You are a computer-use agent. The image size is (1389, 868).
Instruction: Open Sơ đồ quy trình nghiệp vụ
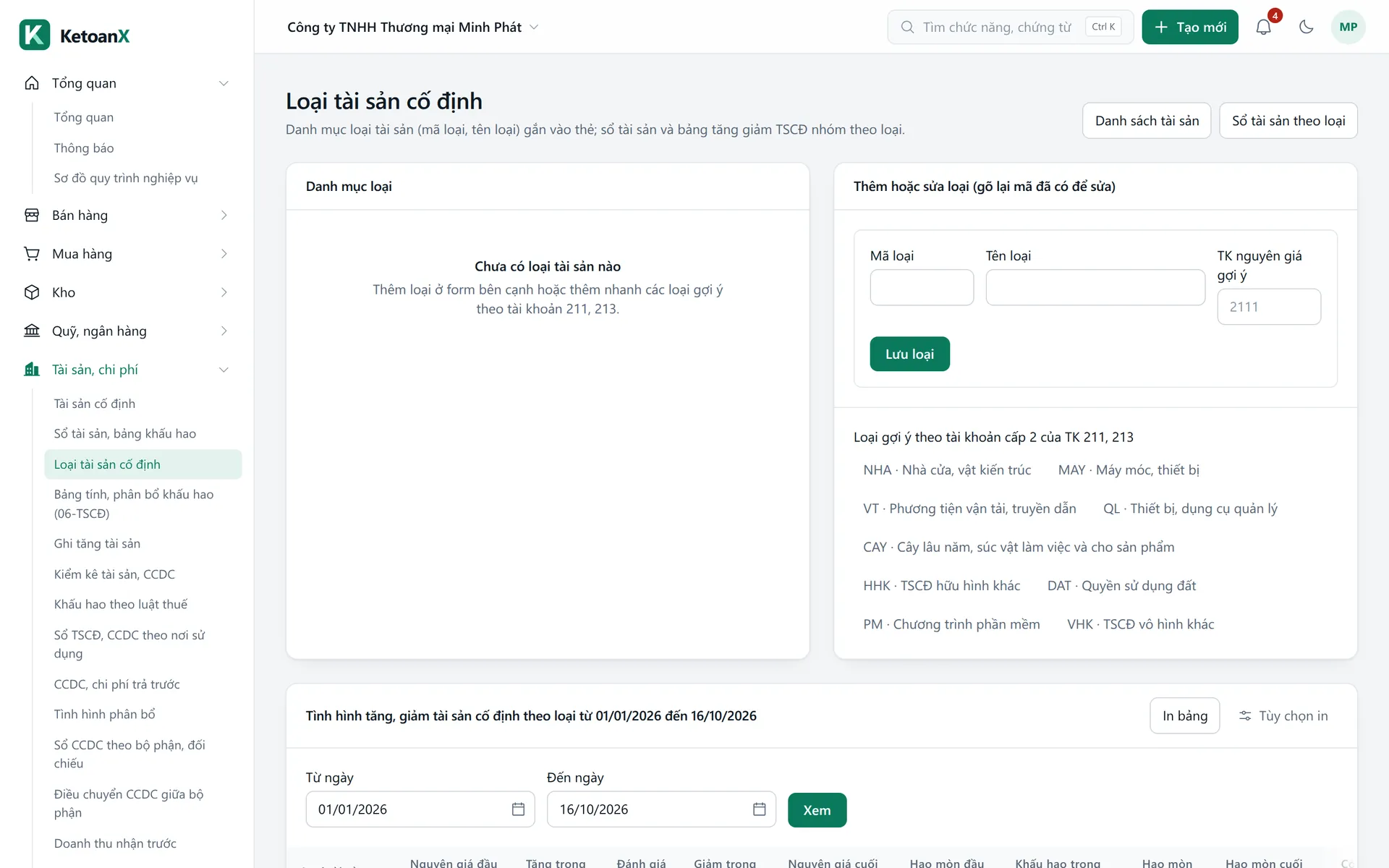[143, 178]
